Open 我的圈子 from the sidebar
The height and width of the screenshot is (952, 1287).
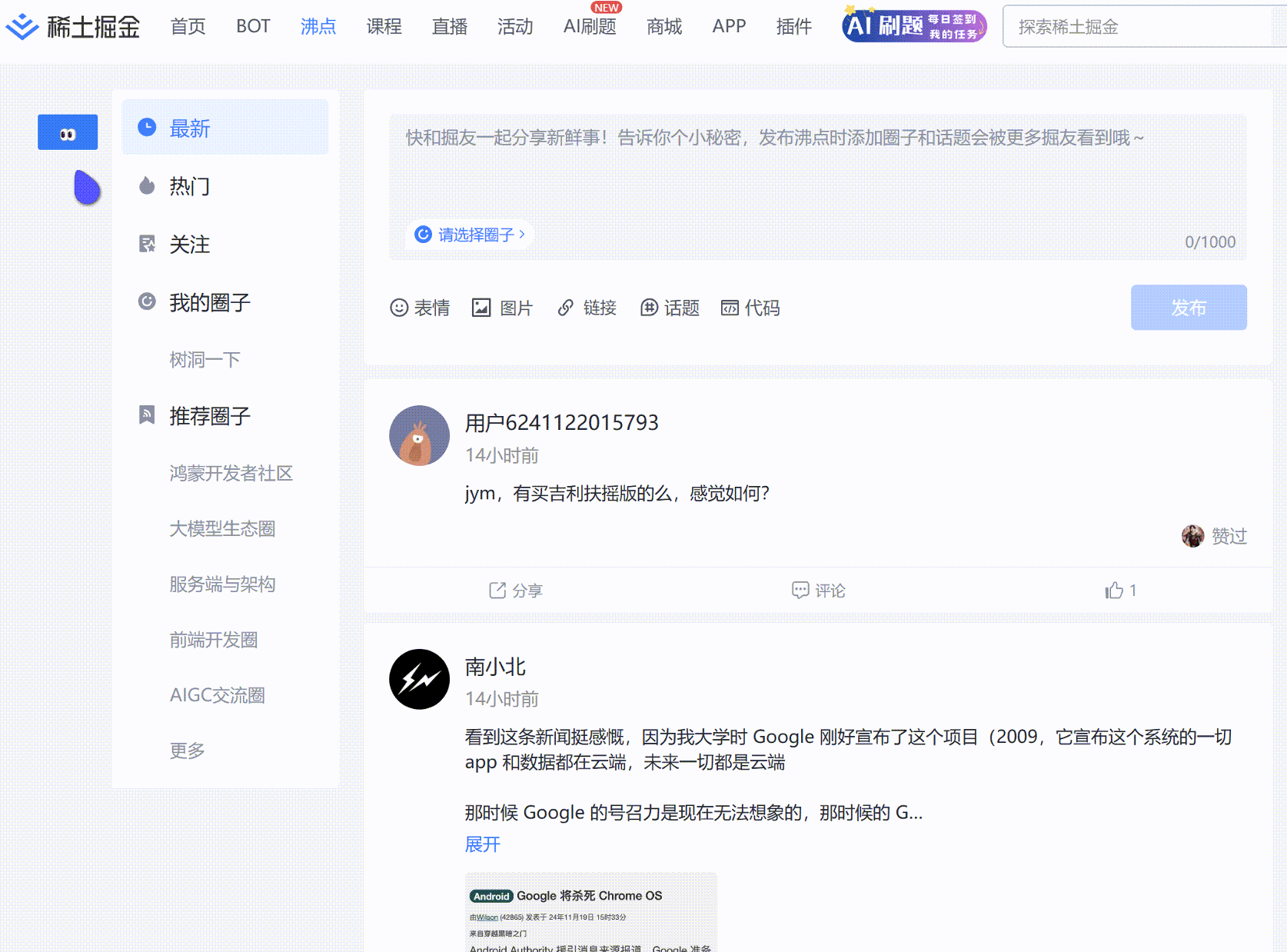click(x=208, y=302)
